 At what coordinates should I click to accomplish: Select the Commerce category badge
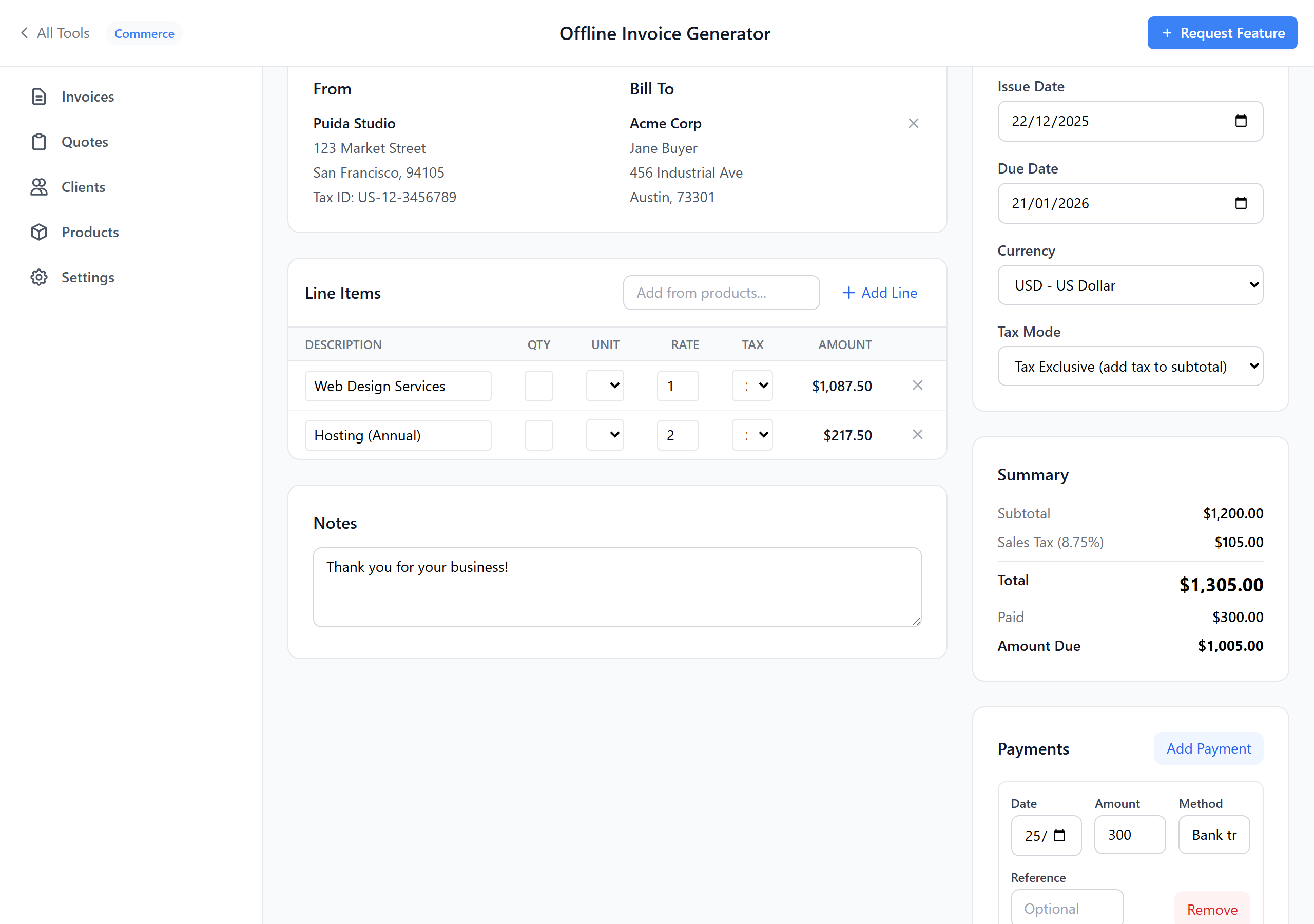pyautogui.click(x=144, y=33)
